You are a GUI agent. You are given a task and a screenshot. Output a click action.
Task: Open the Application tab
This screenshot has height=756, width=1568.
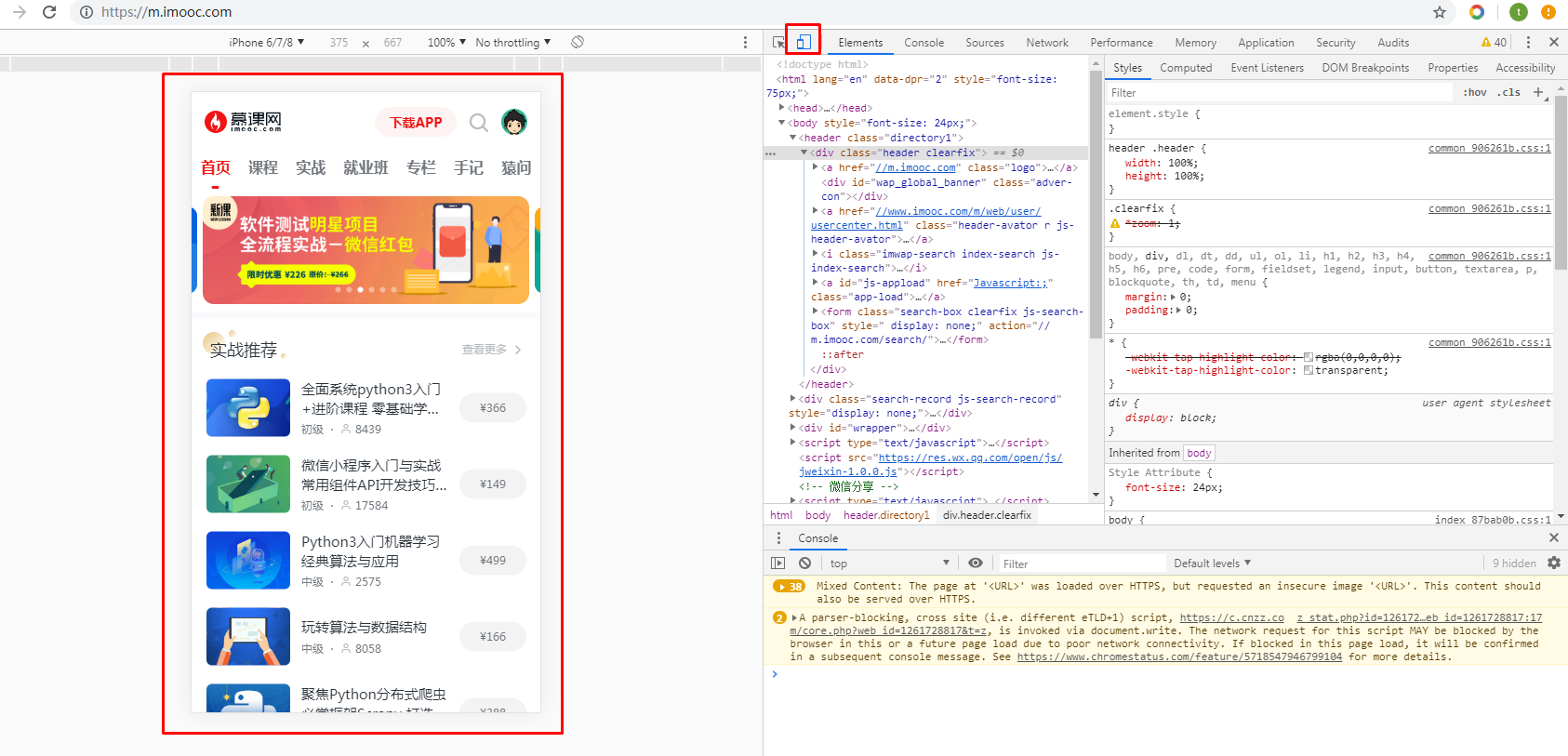pyautogui.click(x=1266, y=43)
